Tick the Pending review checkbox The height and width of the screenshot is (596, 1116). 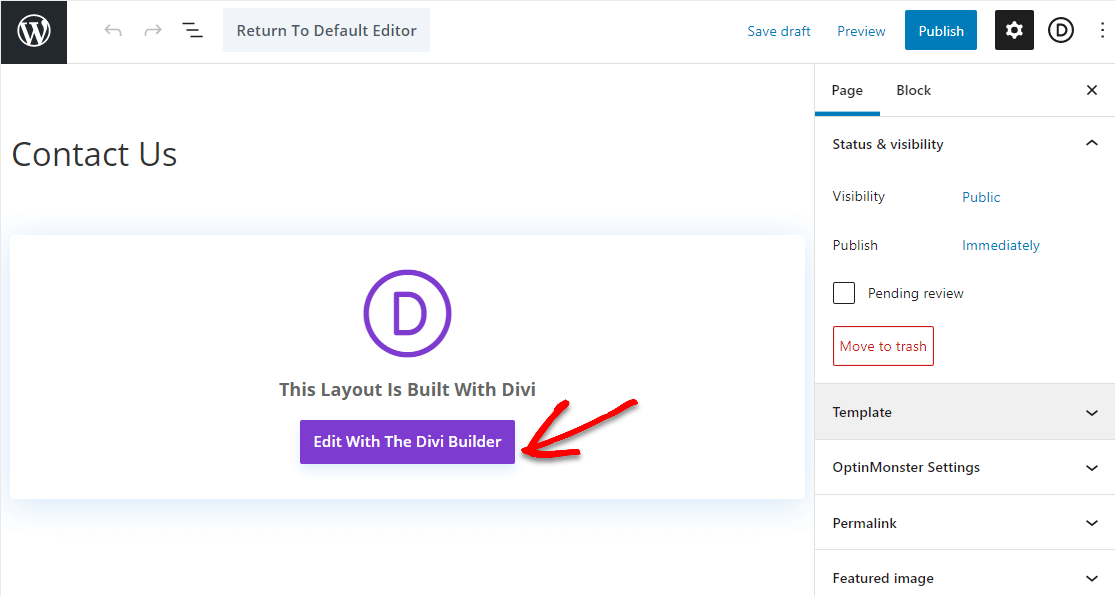tap(843, 293)
